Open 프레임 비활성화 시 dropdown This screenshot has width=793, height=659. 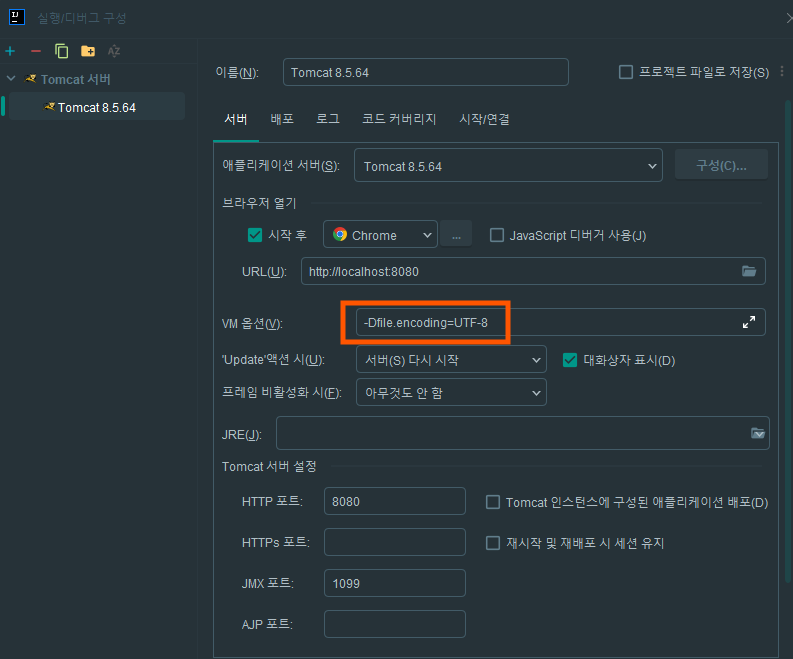pos(451,392)
